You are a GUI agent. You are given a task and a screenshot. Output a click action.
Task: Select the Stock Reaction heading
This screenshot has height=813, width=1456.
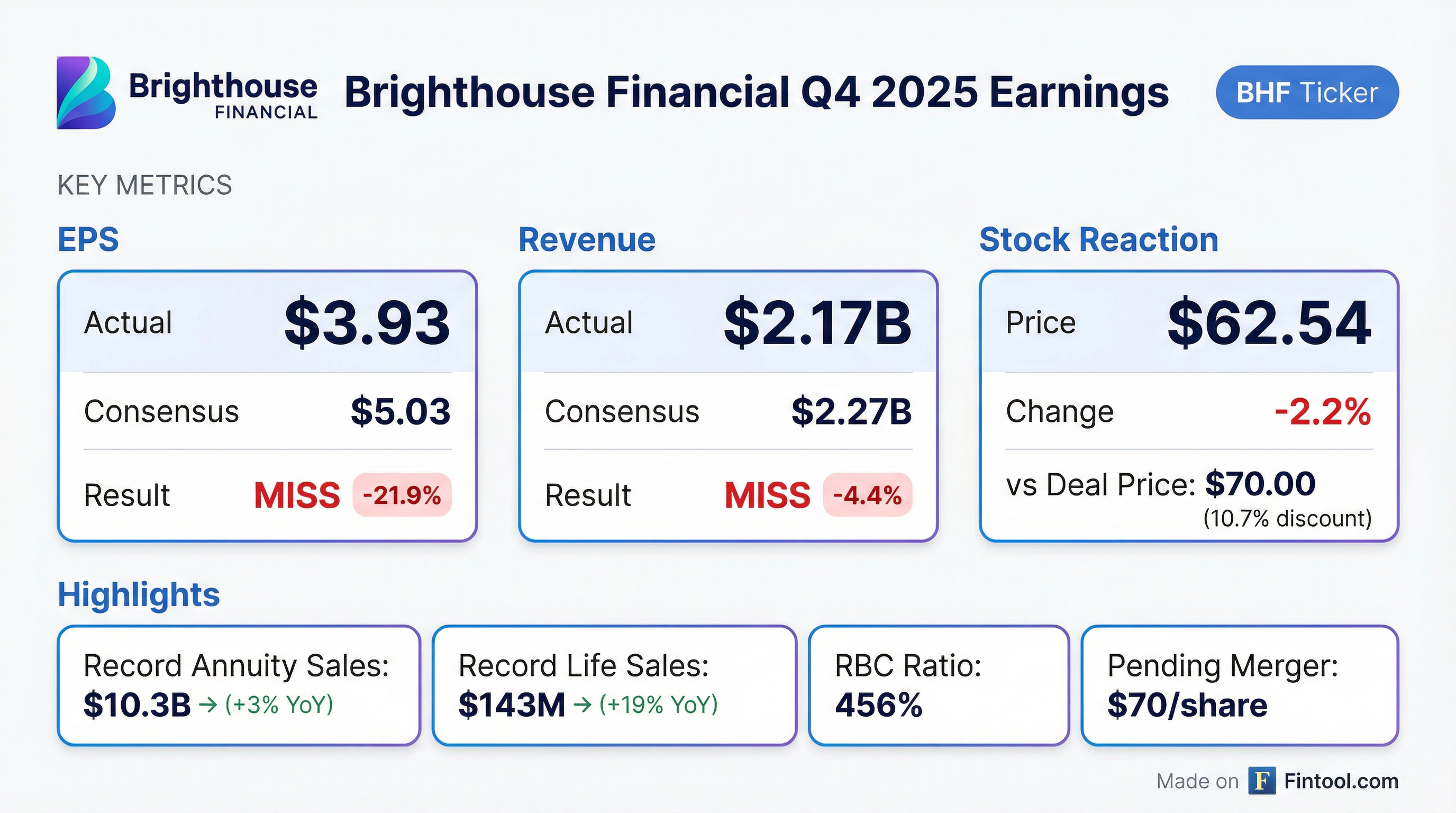[x=1098, y=239]
